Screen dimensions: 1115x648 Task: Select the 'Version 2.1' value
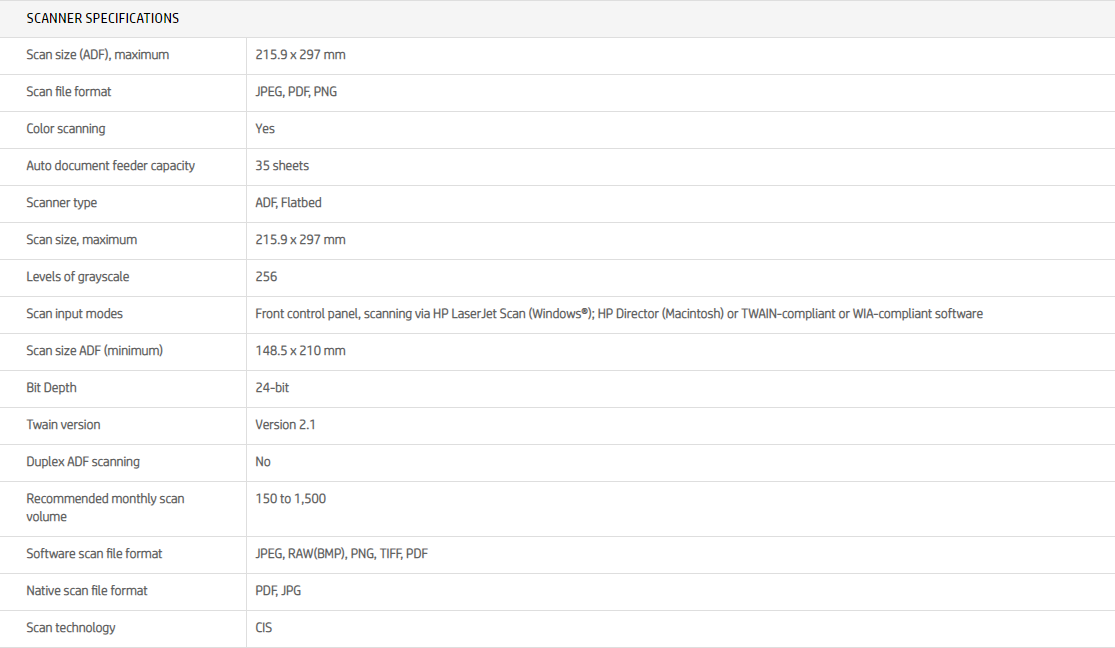click(x=288, y=425)
